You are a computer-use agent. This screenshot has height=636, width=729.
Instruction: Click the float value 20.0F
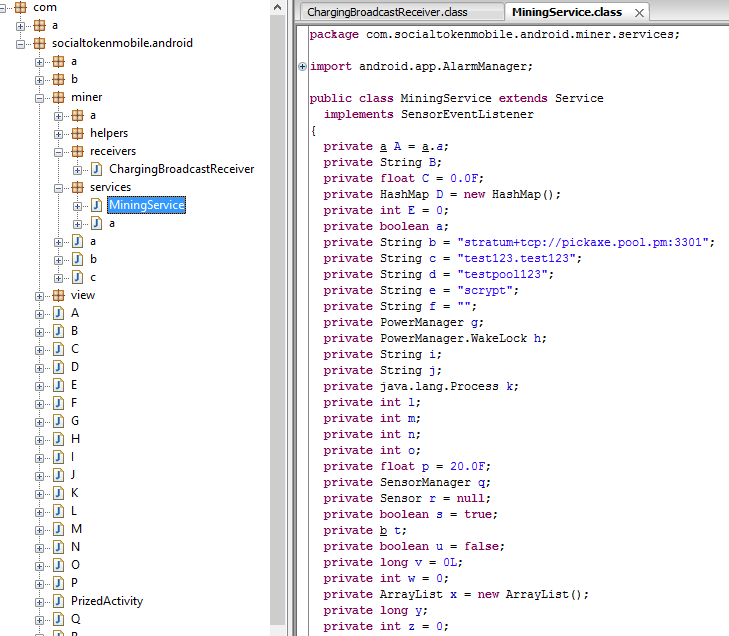[x=467, y=466]
